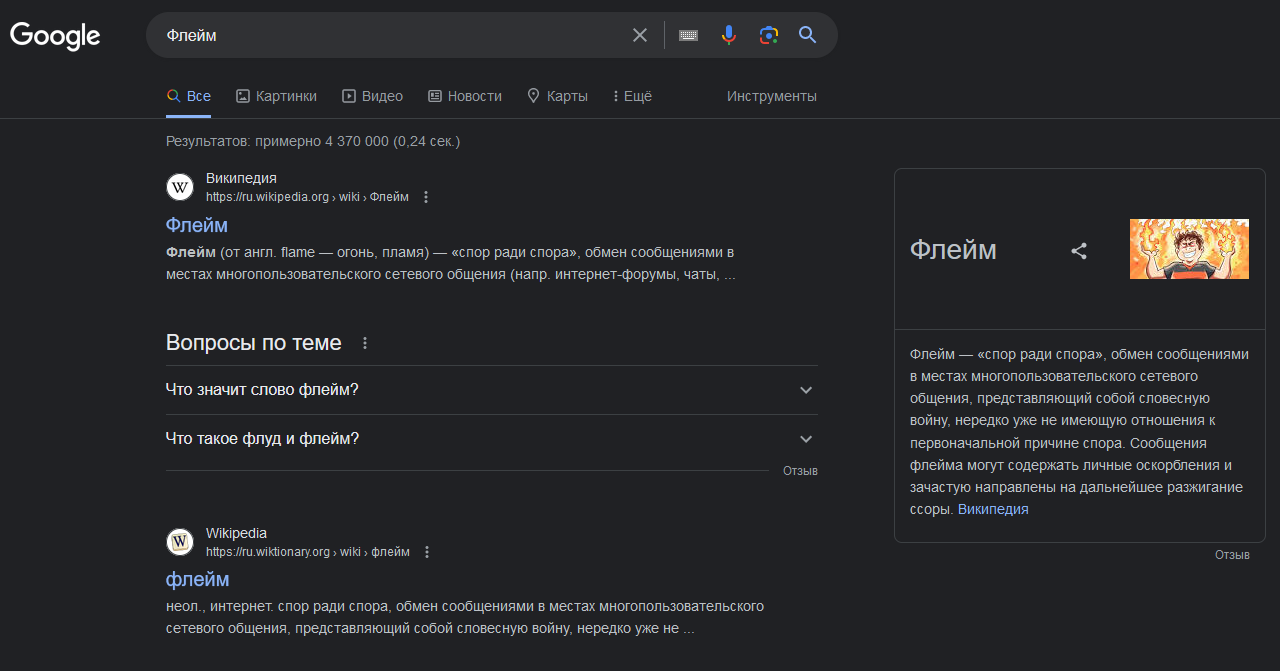Viewport: 1280px width, 671px height.
Task: Open options dots next to wiktionary result URL
Action: point(427,552)
